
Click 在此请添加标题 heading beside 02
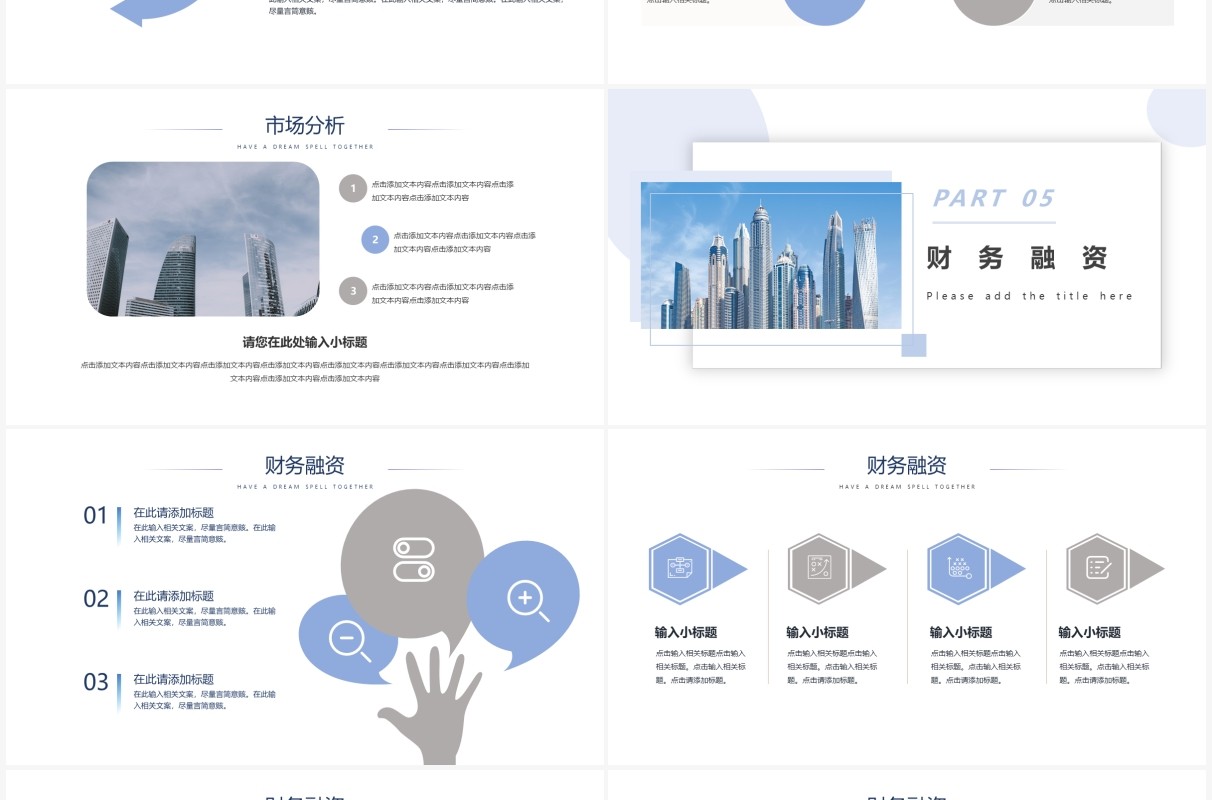(174, 596)
